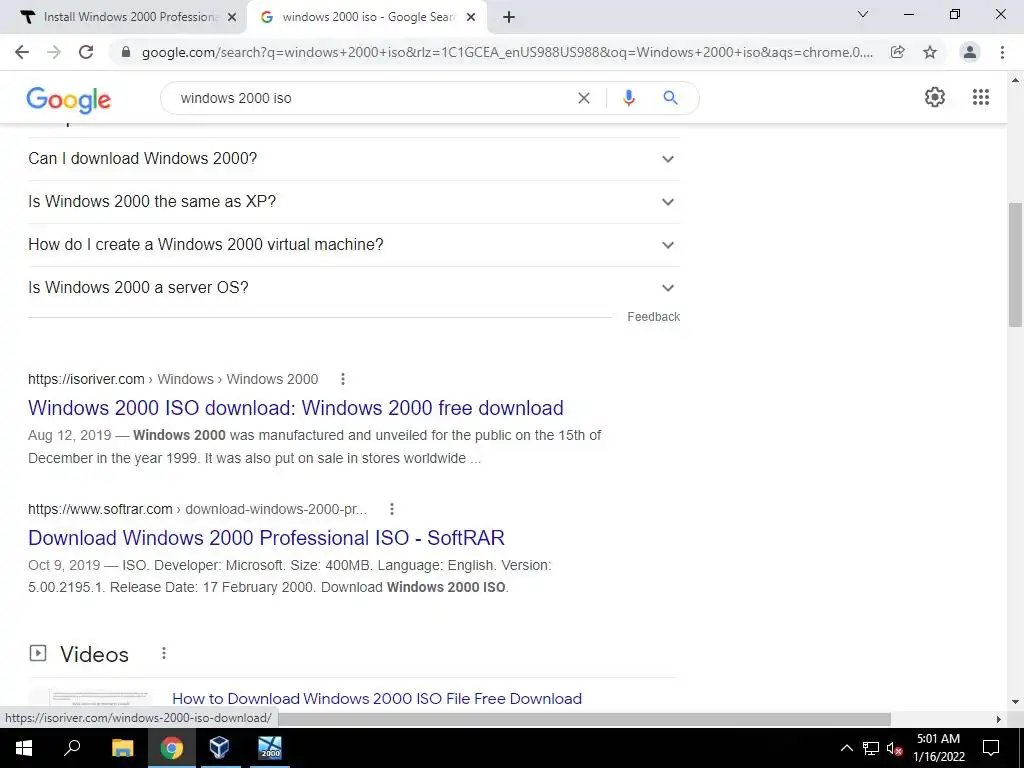Open the Google apps grid

click(981, 97)
